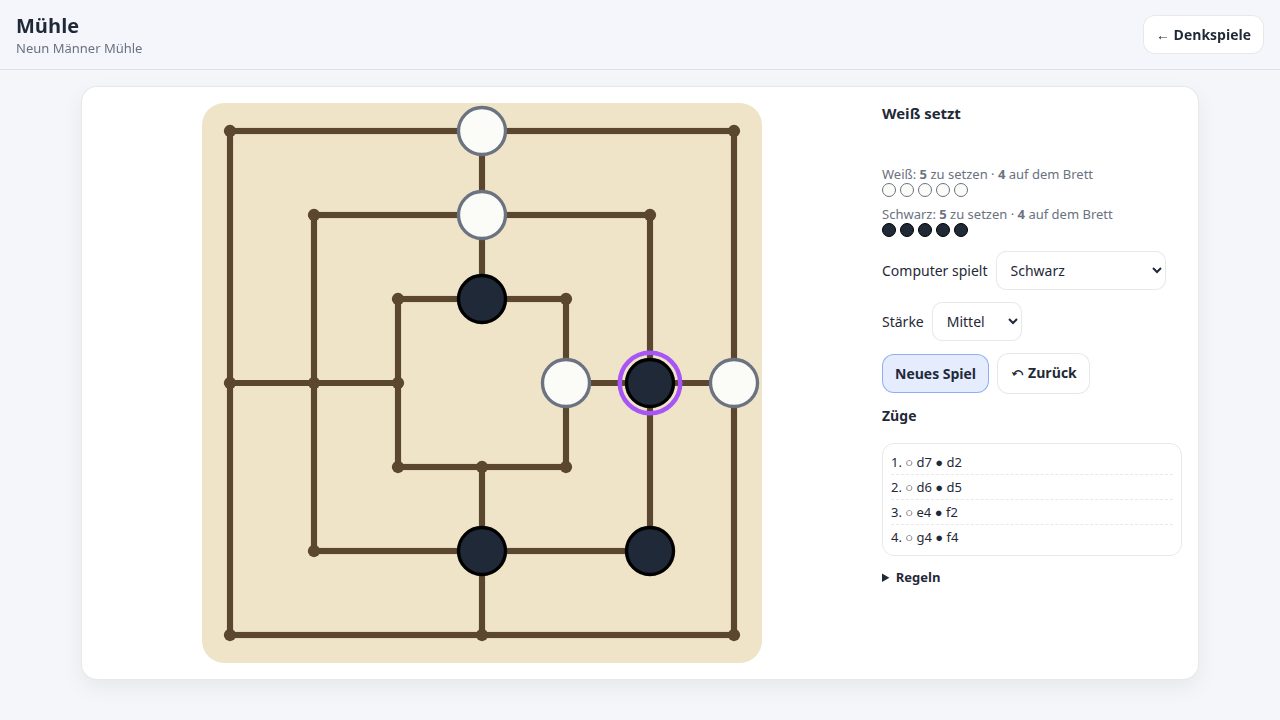Start a new game with Neues Spiel
1280x720 pixels.
(x=935, y=374)
